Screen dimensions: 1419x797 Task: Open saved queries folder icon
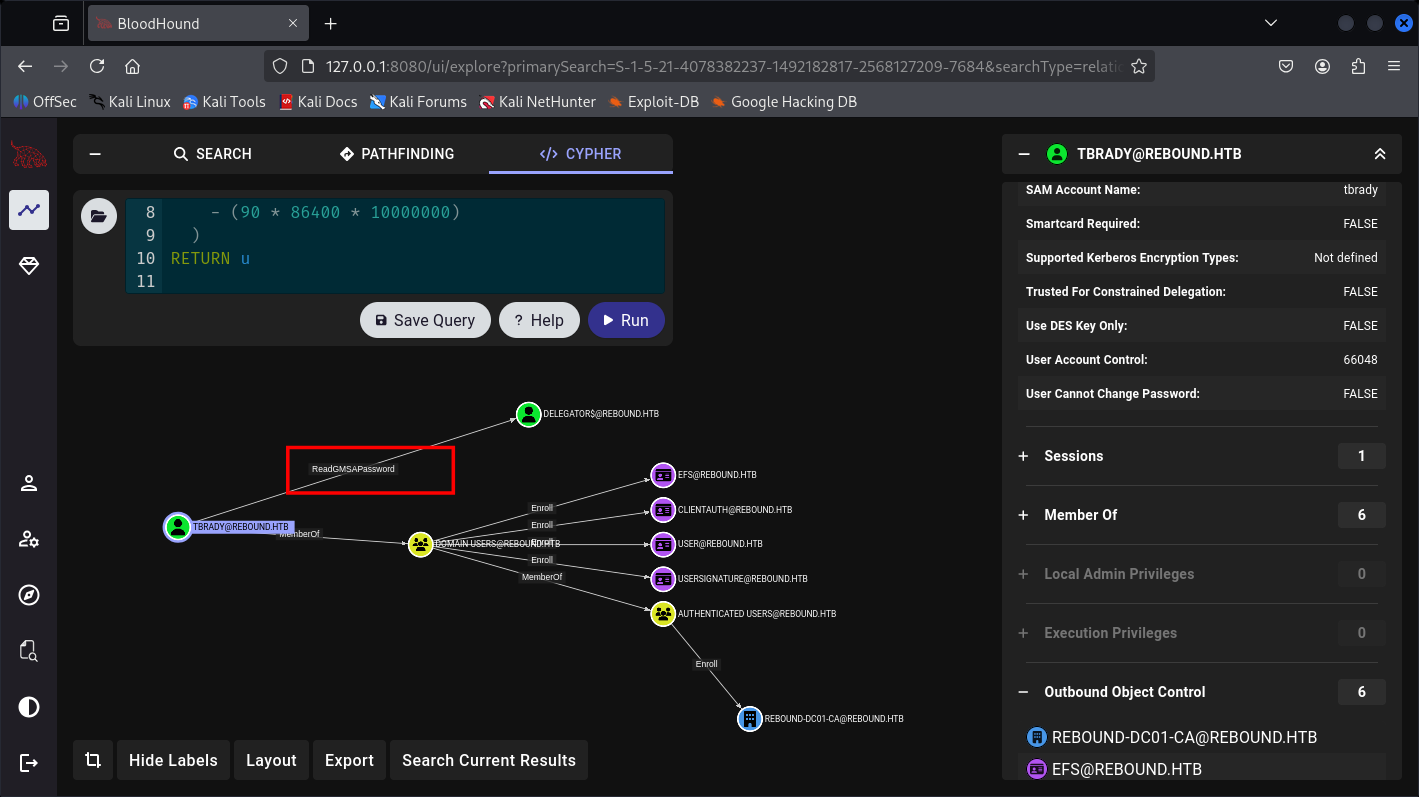coord(99,216)
